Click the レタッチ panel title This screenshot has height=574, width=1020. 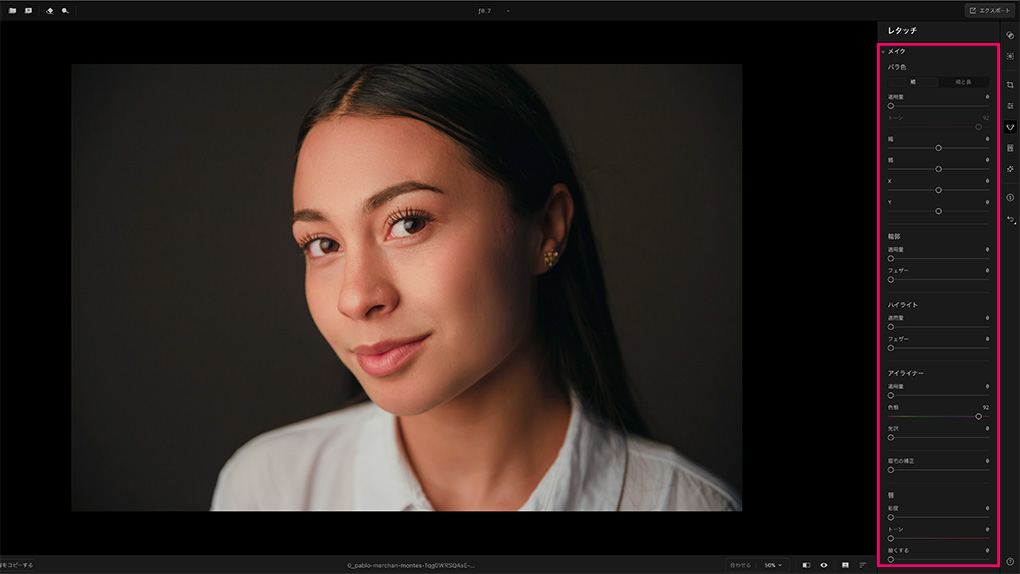pos(902,31)
